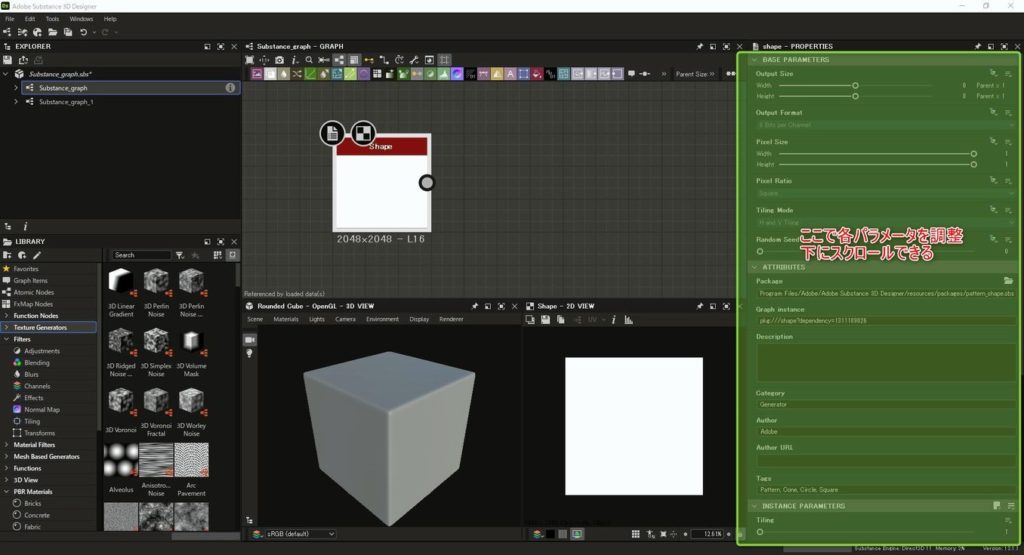Adjust the Pixel Size Height slider

(877, 165)
